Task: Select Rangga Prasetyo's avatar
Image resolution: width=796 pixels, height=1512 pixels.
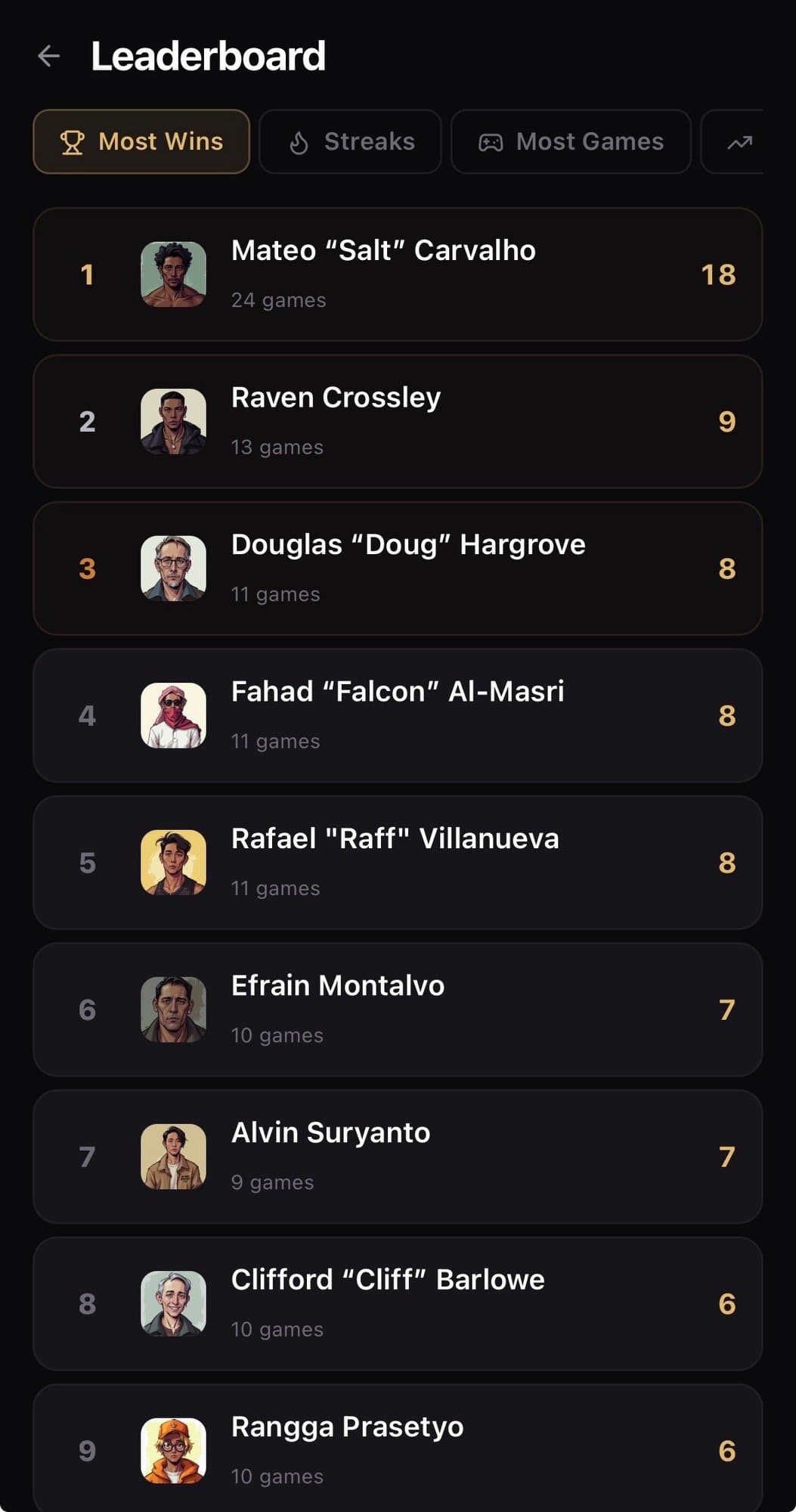Action: point(173,1450)
